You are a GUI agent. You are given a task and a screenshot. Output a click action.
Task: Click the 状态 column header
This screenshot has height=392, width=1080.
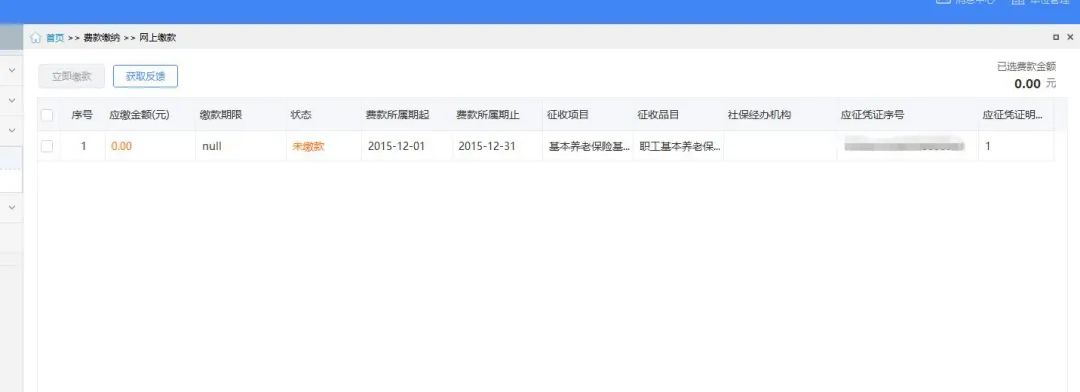tap(301, 115)
